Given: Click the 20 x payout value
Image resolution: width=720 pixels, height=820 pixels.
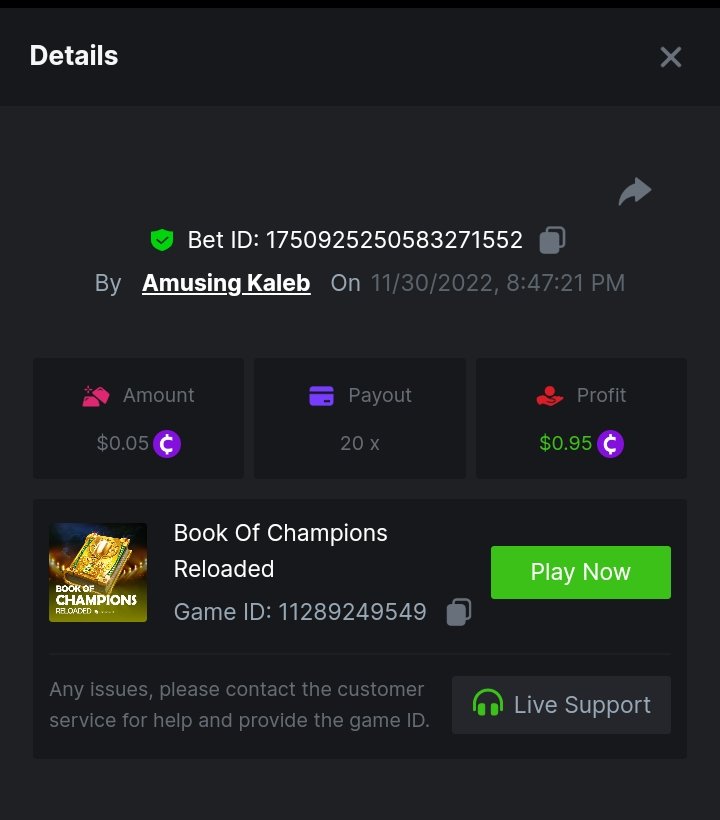Looking at the screenshot, I should click(x=360, y=443).
